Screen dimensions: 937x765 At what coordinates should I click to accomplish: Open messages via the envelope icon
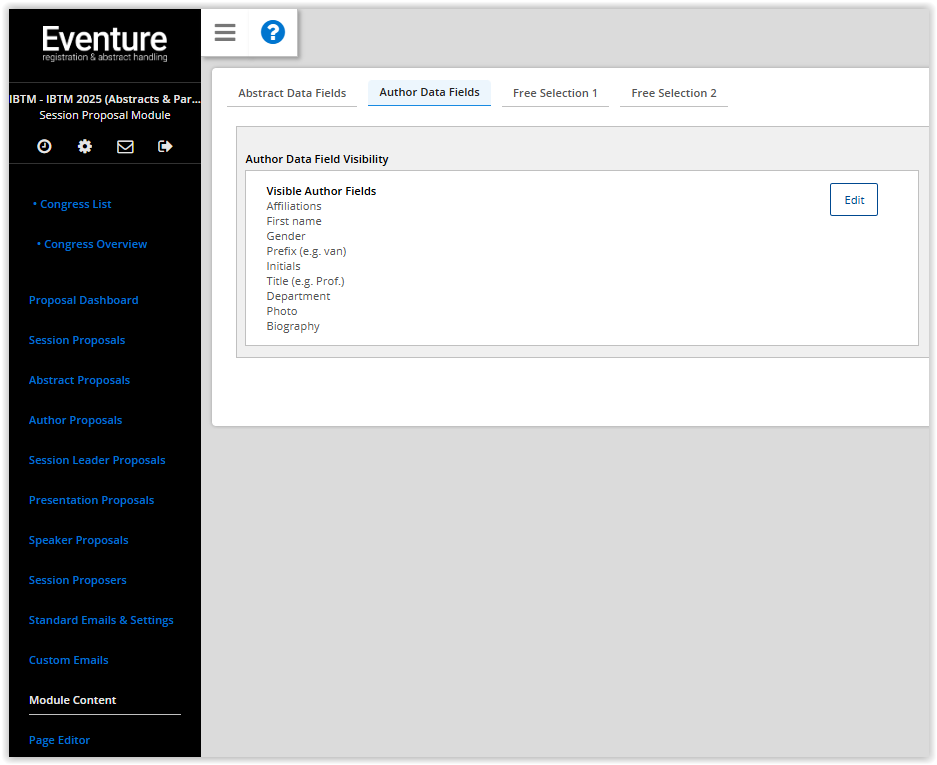tap(124, 146)
